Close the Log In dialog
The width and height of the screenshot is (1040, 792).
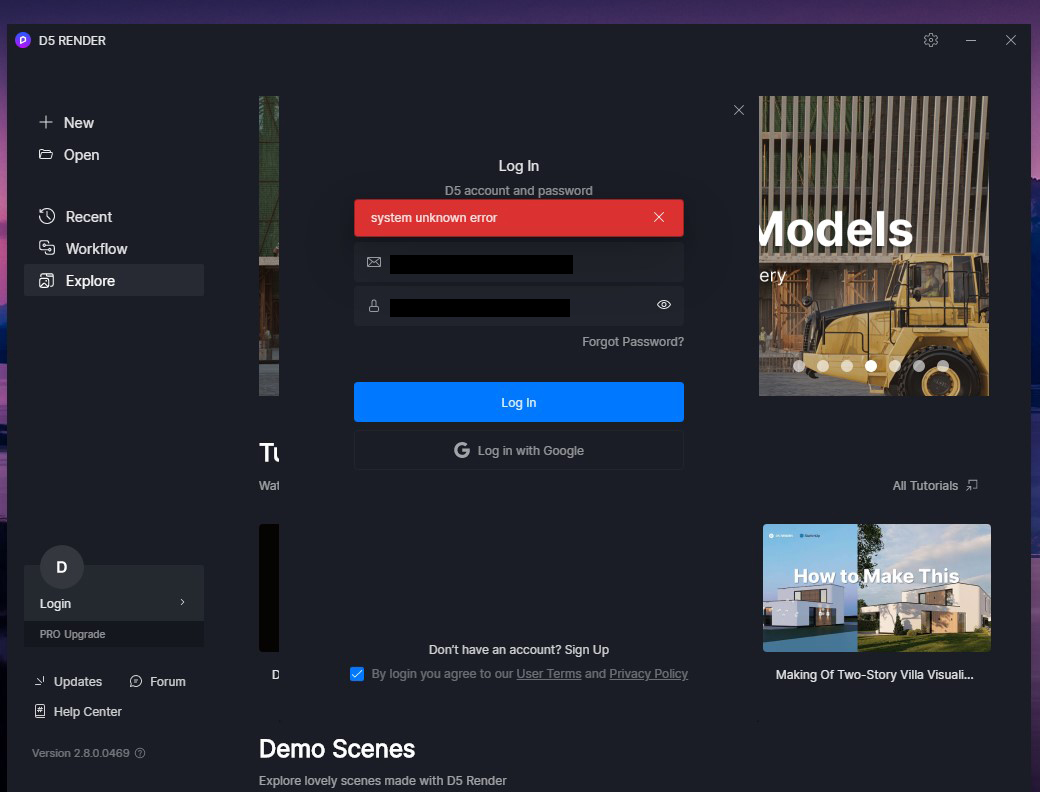[x=739, y=110]
